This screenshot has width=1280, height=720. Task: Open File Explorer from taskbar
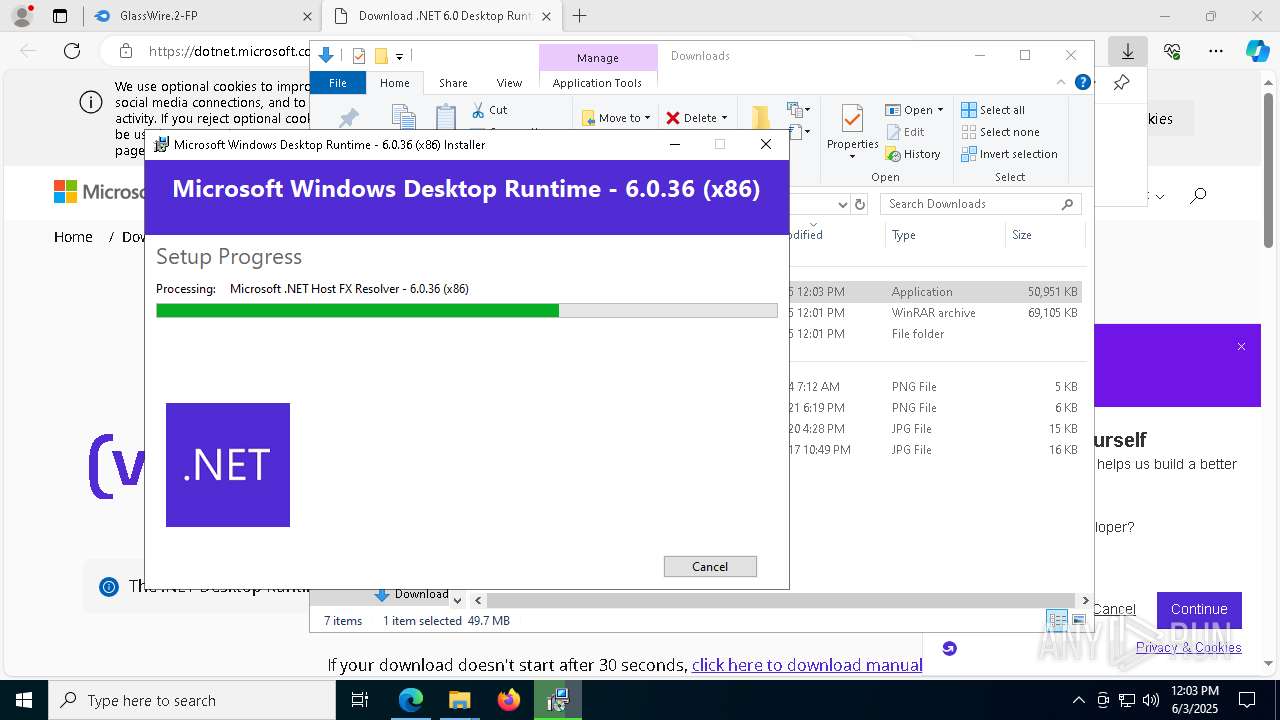(x=459, y=700)
